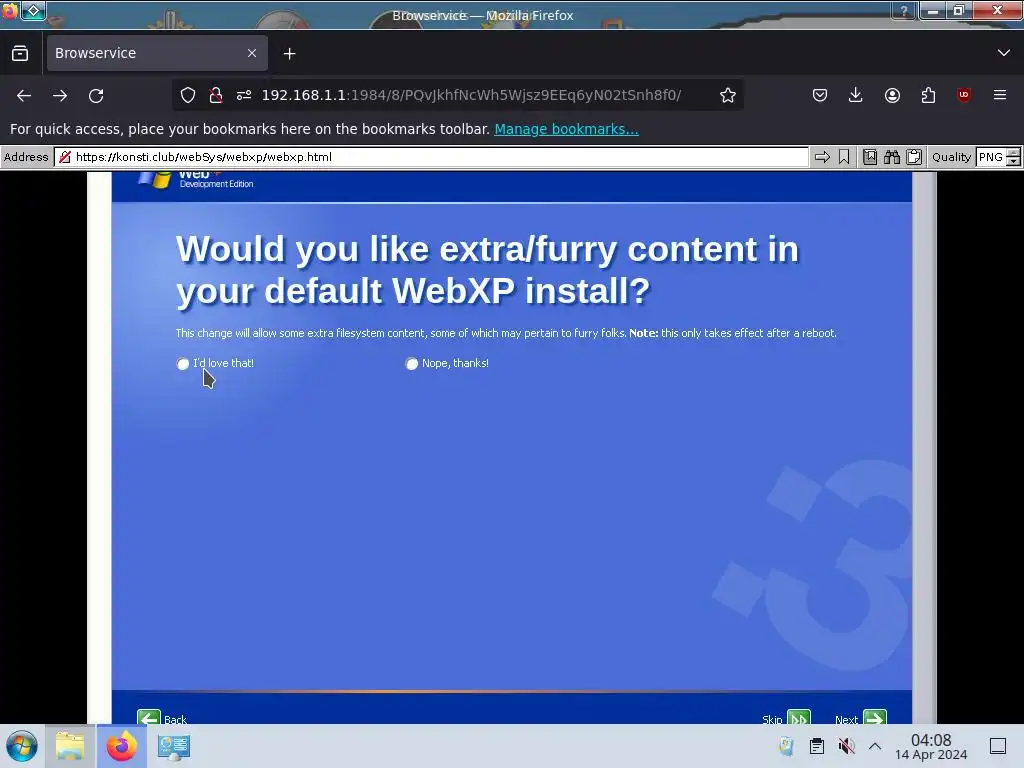Image resolution: width=1024 pixels, height=768 pixels.
Task: Click the binoculars Find icon
Action: pyautogui.click(x=892, y=157)
